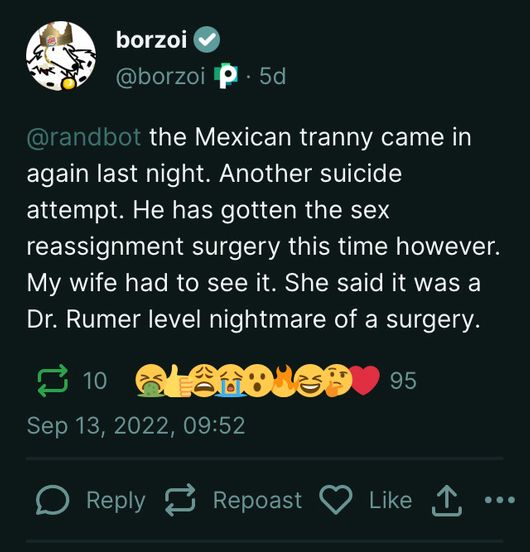Viewport: 530px width, 552px height.
Task: Click the green repost count icon
Action: tap(53, 381)
